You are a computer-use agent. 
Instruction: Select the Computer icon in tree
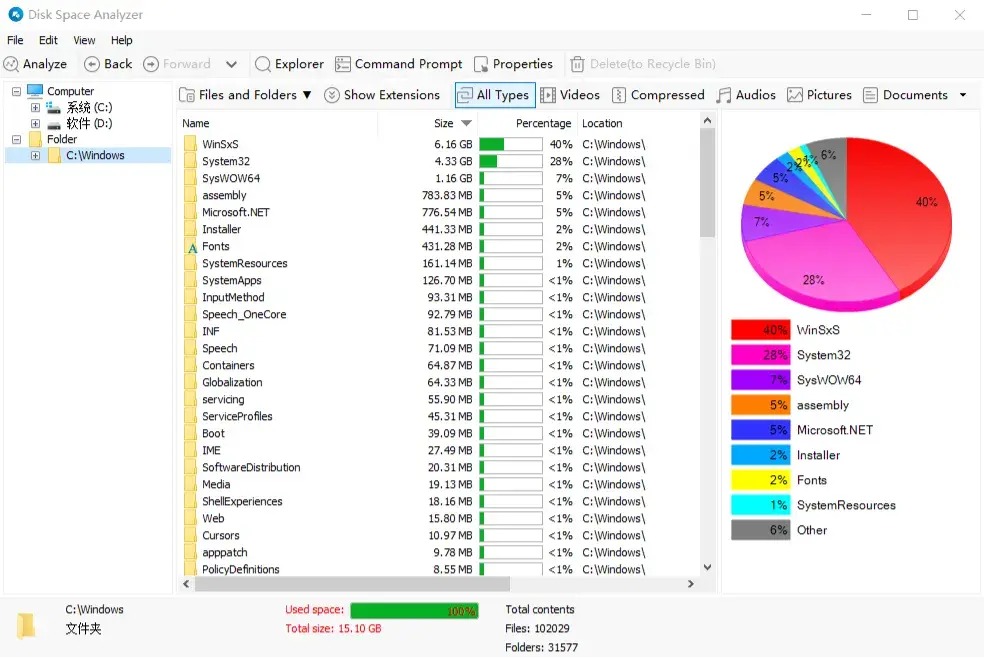35,91
